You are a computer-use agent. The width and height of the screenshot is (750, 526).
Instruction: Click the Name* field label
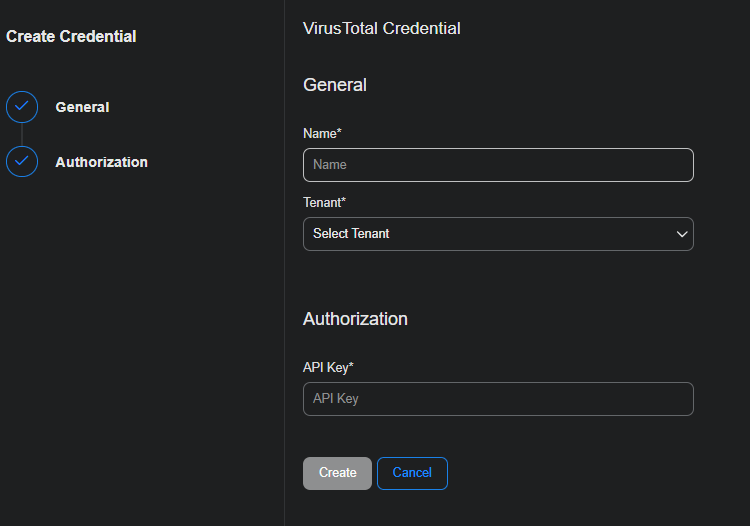(x=322, y=133)
